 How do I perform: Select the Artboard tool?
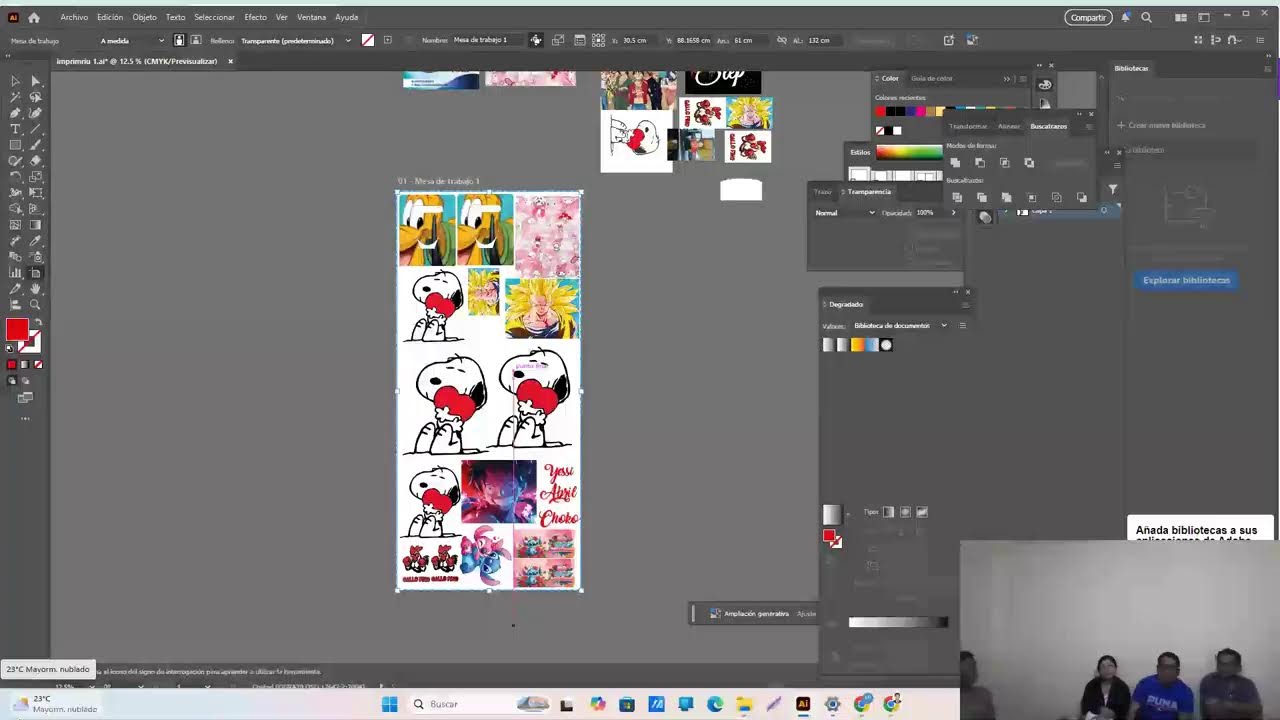[x=35, y=273]
